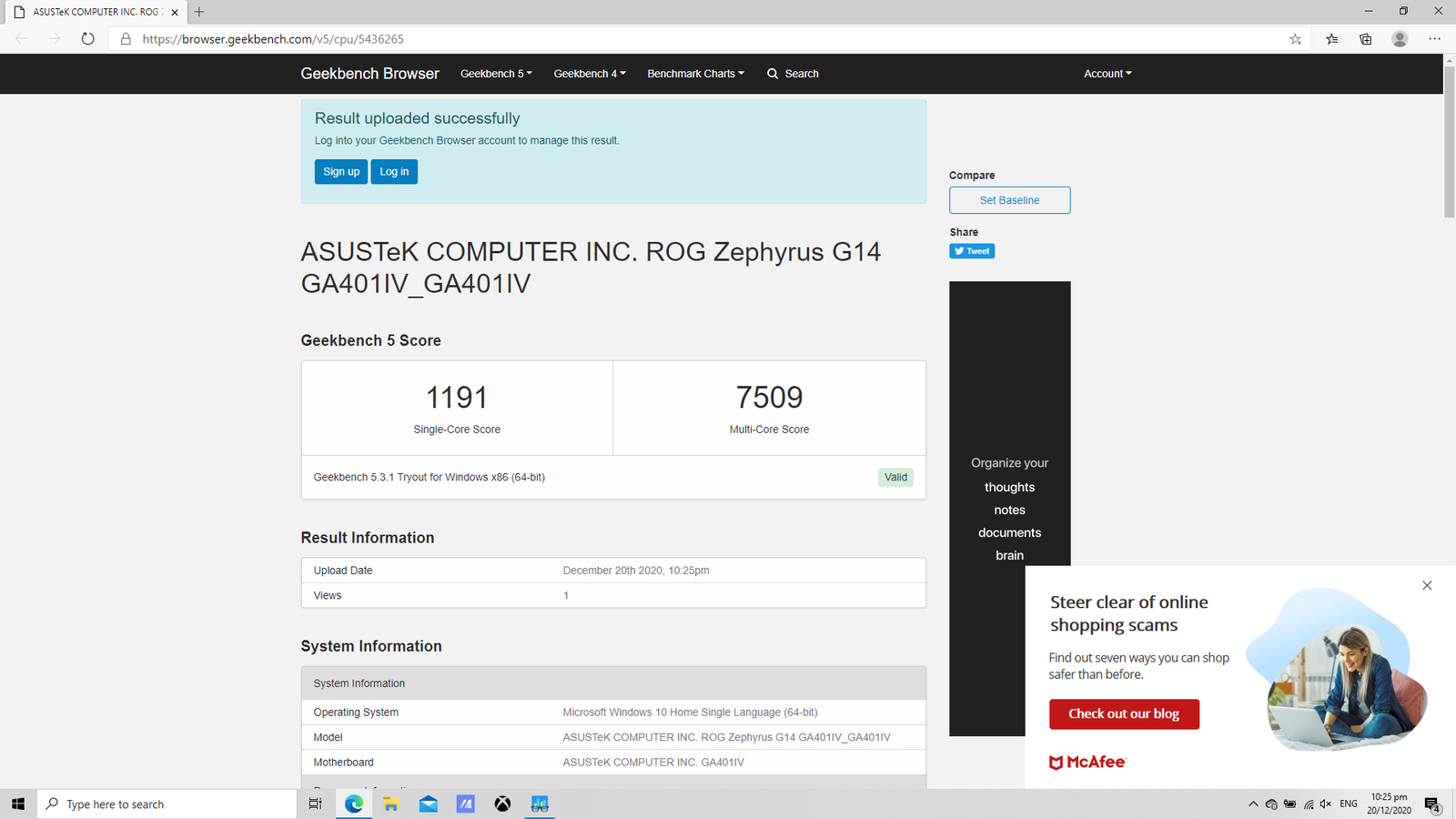The width and height of the screenshot is (1456, 819).
Task: Click Set Baseline under Compare
Action: [x=1009, y=200]
